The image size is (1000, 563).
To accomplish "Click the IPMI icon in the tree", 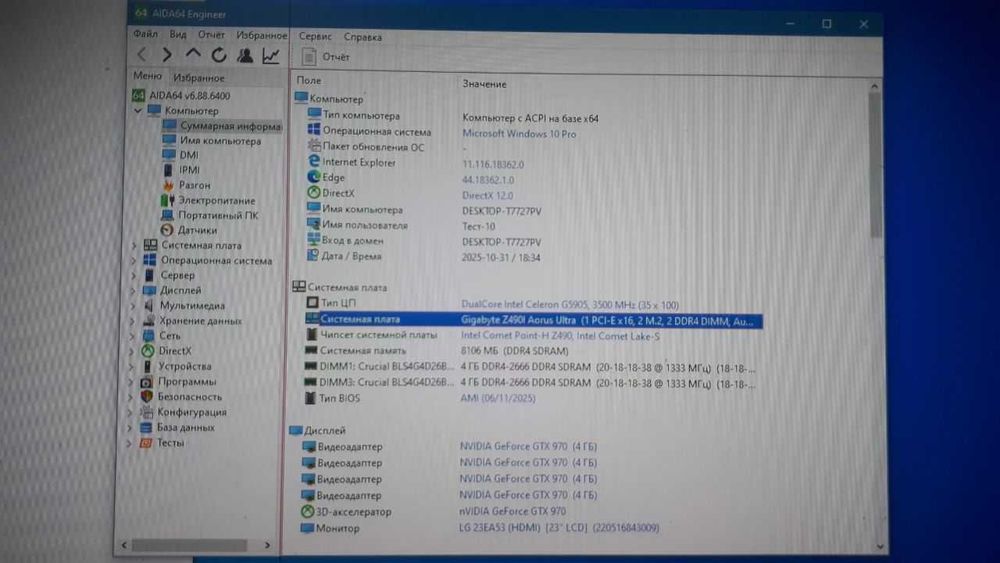I will (x=168, y=170).
